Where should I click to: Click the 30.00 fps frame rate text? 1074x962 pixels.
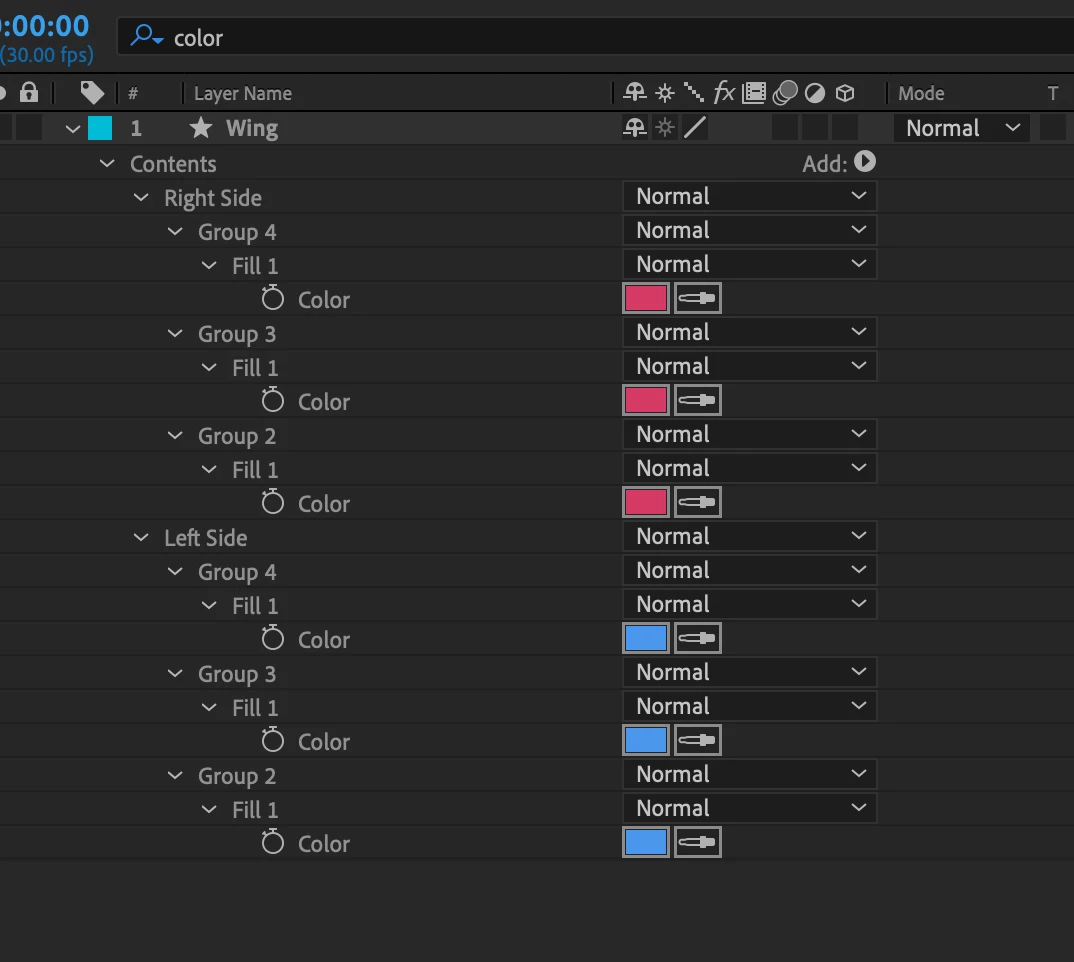(47, 55)
